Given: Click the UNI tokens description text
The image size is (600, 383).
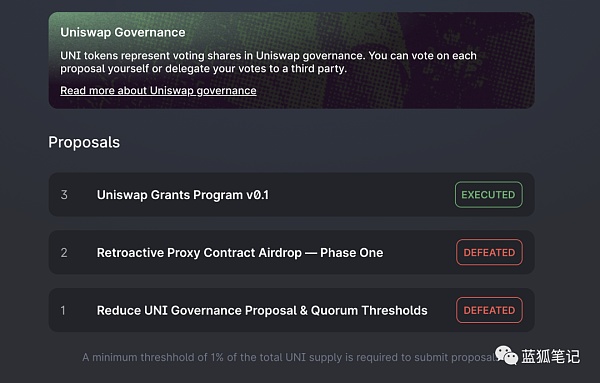Looking at the screenshot, I should tap(268, 62).
